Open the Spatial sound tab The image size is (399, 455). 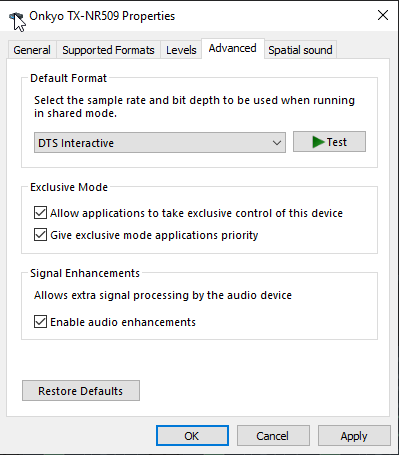300,50
